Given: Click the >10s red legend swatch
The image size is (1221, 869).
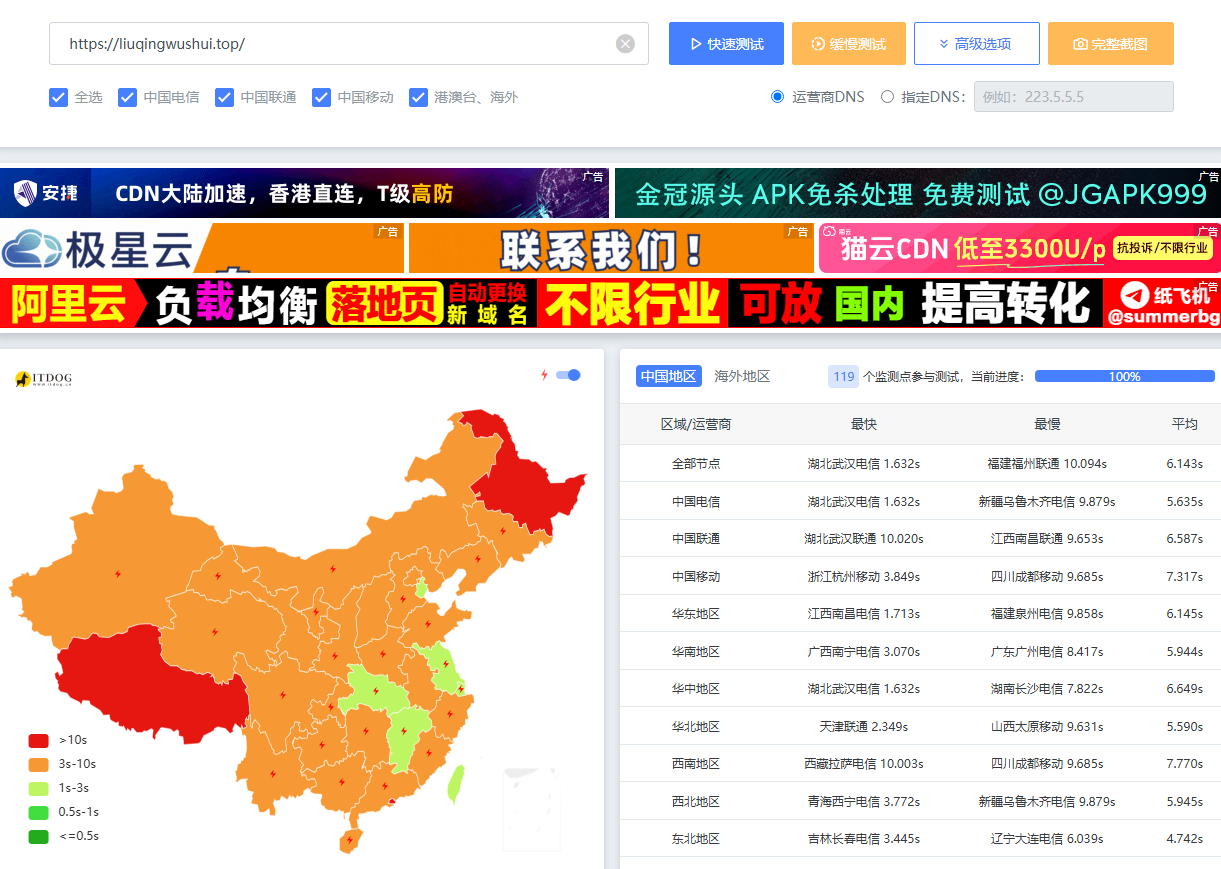Looking at the screenshot, I should click(x=38, y=740).
